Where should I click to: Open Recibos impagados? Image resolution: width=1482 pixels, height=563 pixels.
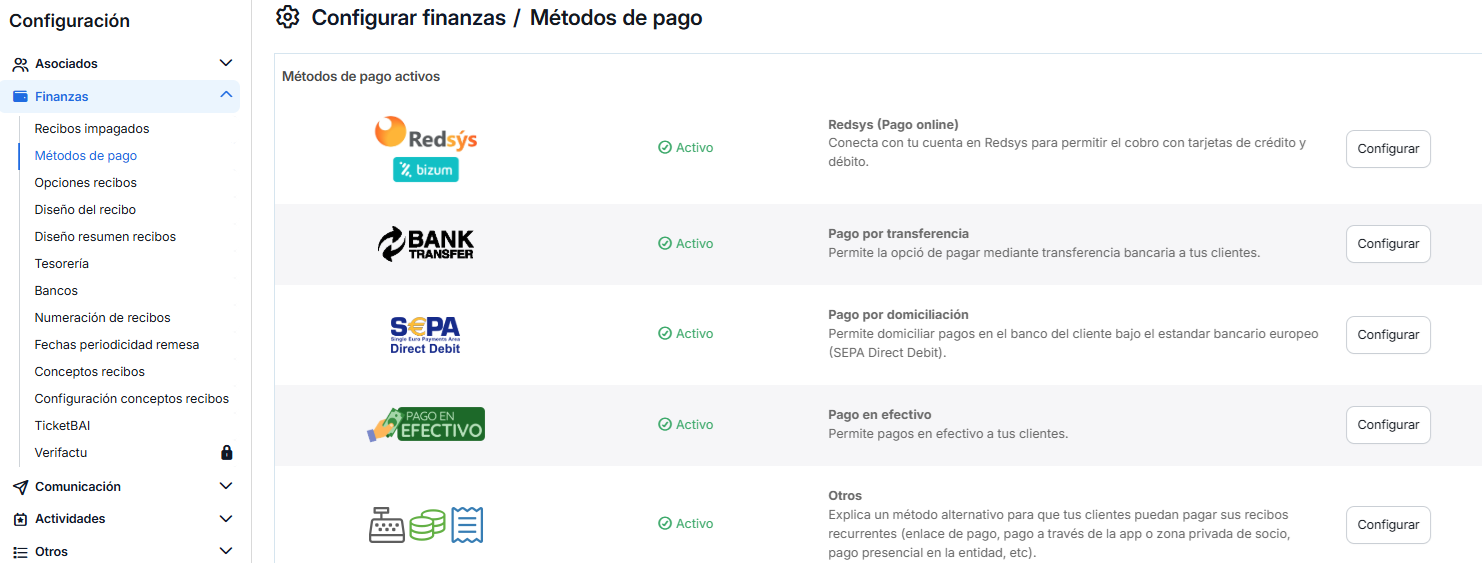(92, 129)
